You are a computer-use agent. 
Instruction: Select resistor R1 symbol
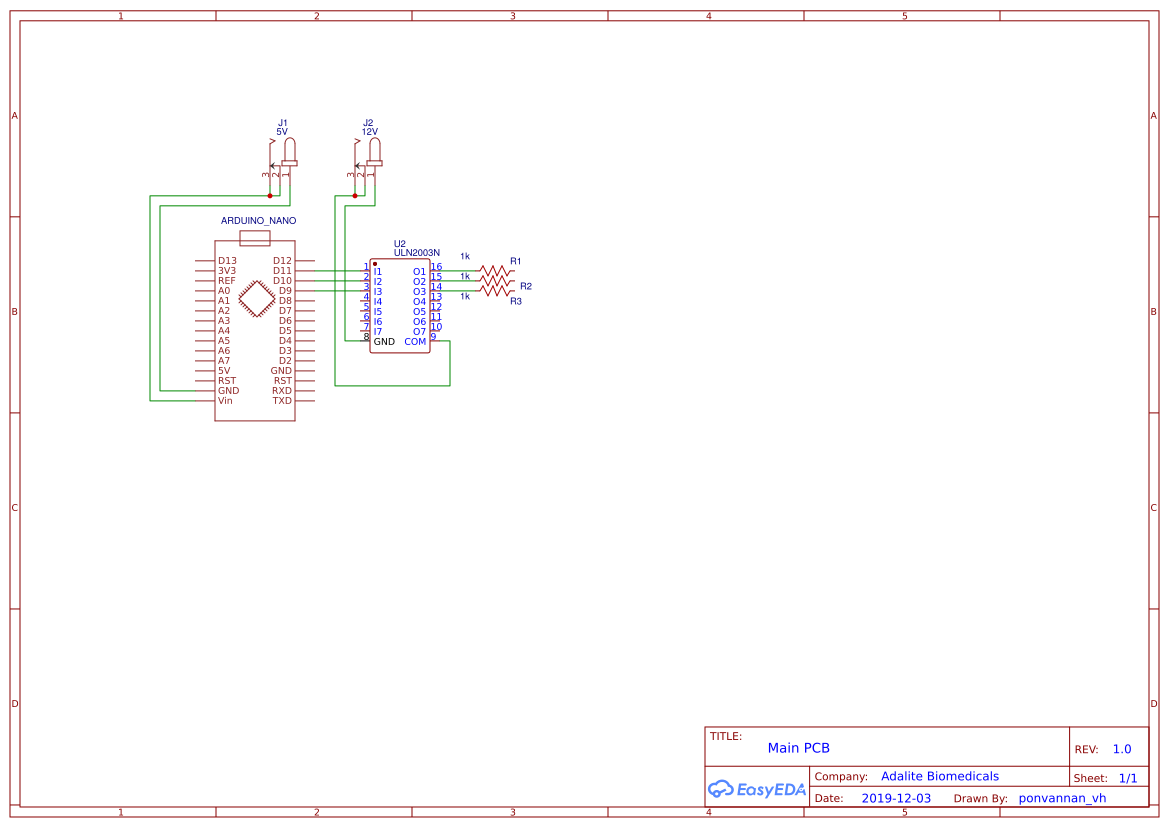495,271
